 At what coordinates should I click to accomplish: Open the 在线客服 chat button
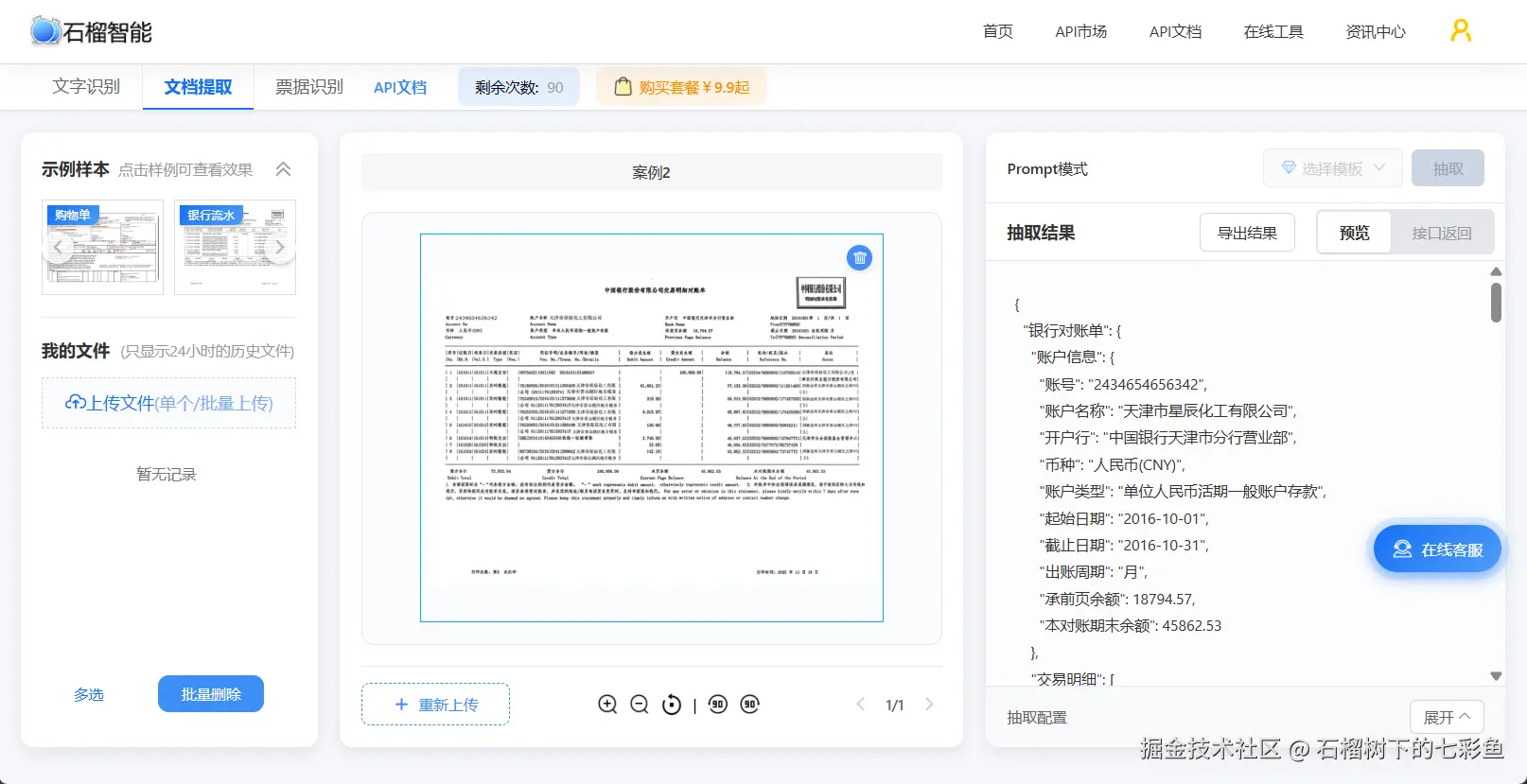click(x=1437, y=549)
